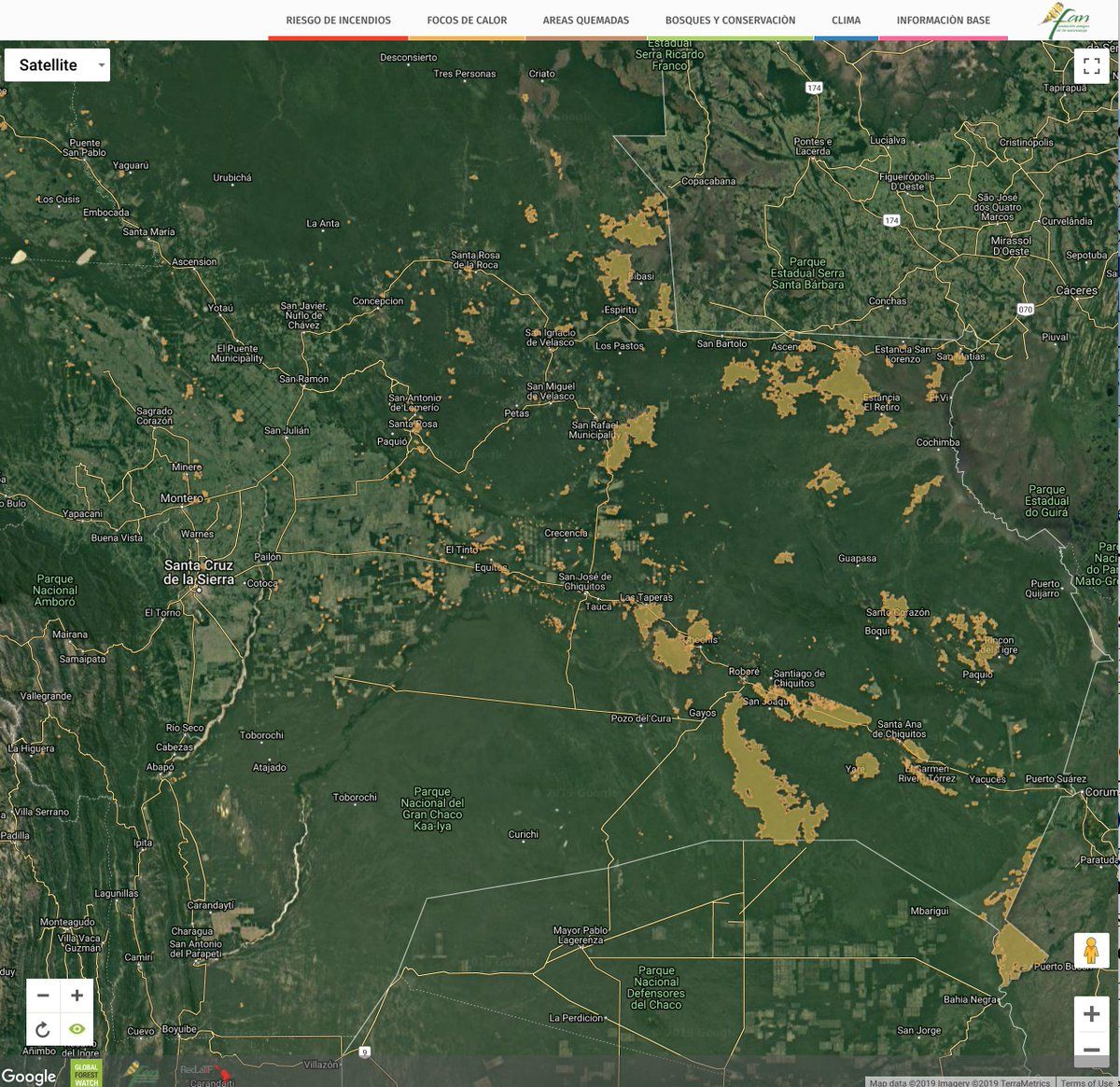Open the Riesgo de Incendios menu
The height and width of the screenshot is (1087, 1120).
pos(338,21)
